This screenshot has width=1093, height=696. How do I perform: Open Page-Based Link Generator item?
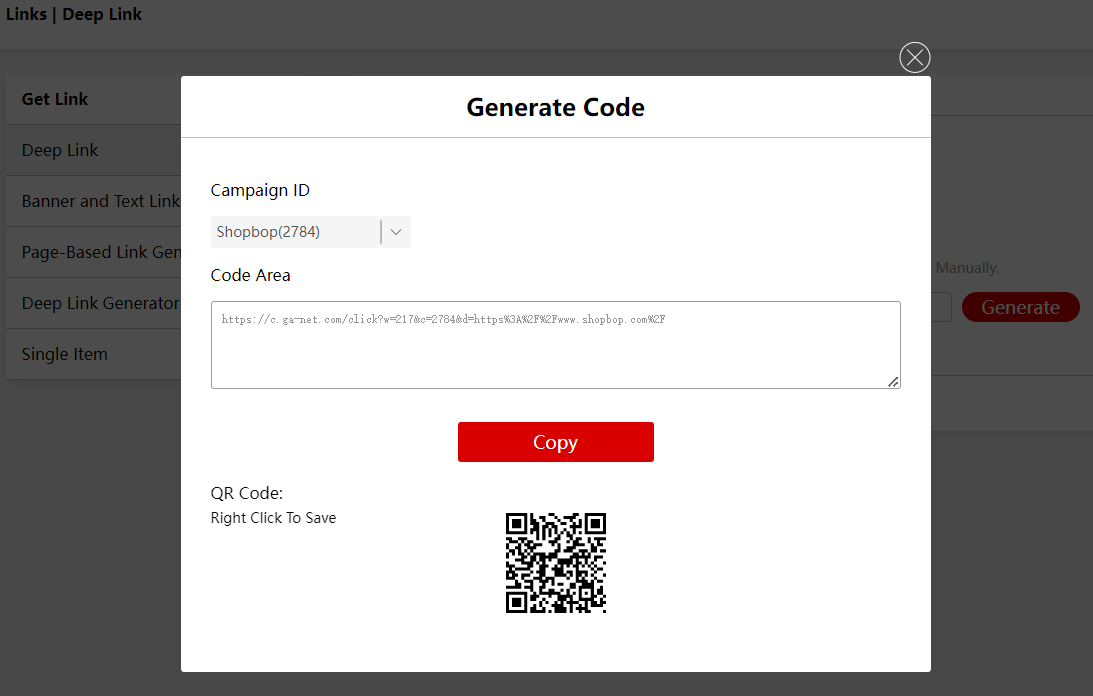tap(93, 252)
